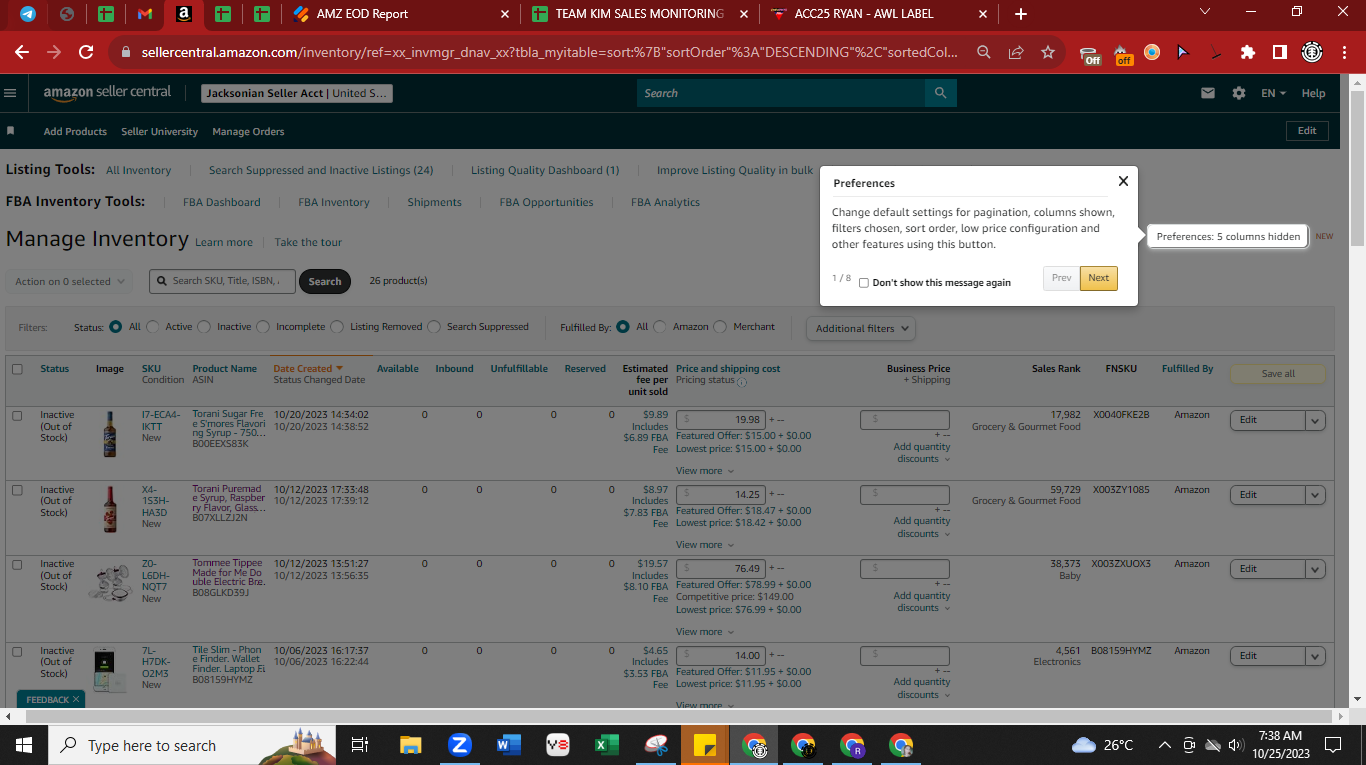This screenshot has width=1366, height=765.
Task: Open the EN language dropdown
Action: pyautogui.click(x=1273, y=93)
